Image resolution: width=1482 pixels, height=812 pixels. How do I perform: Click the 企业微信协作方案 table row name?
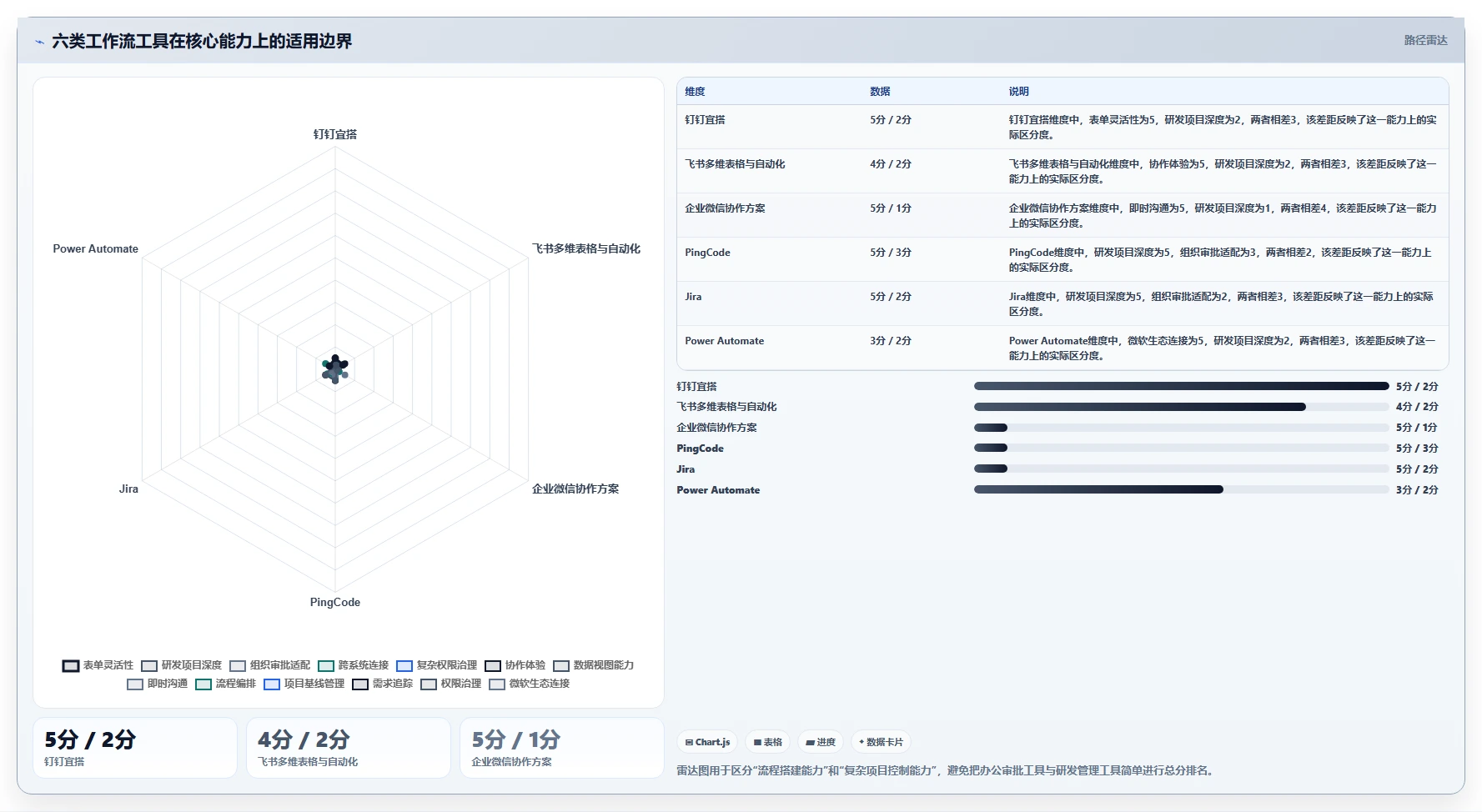coord(725,208)
